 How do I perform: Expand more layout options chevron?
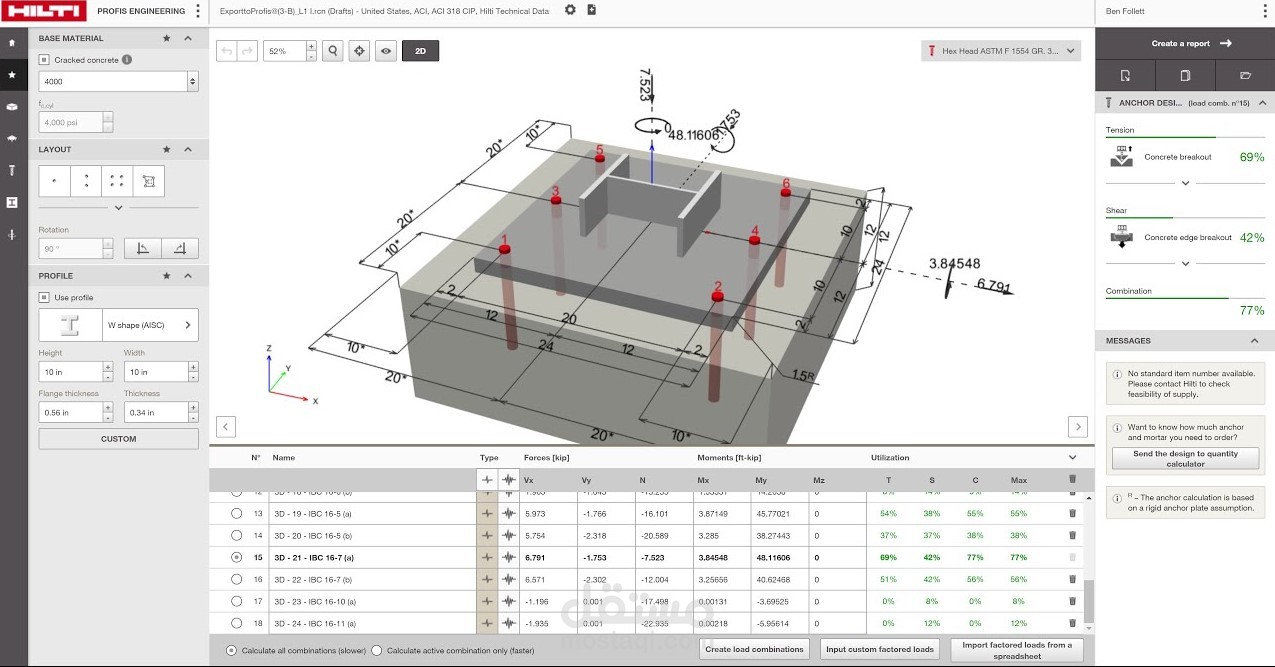118,208
